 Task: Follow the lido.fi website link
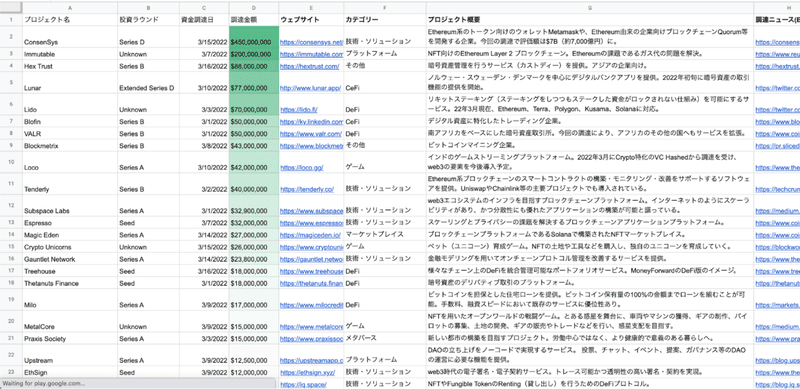pos(299,110)
